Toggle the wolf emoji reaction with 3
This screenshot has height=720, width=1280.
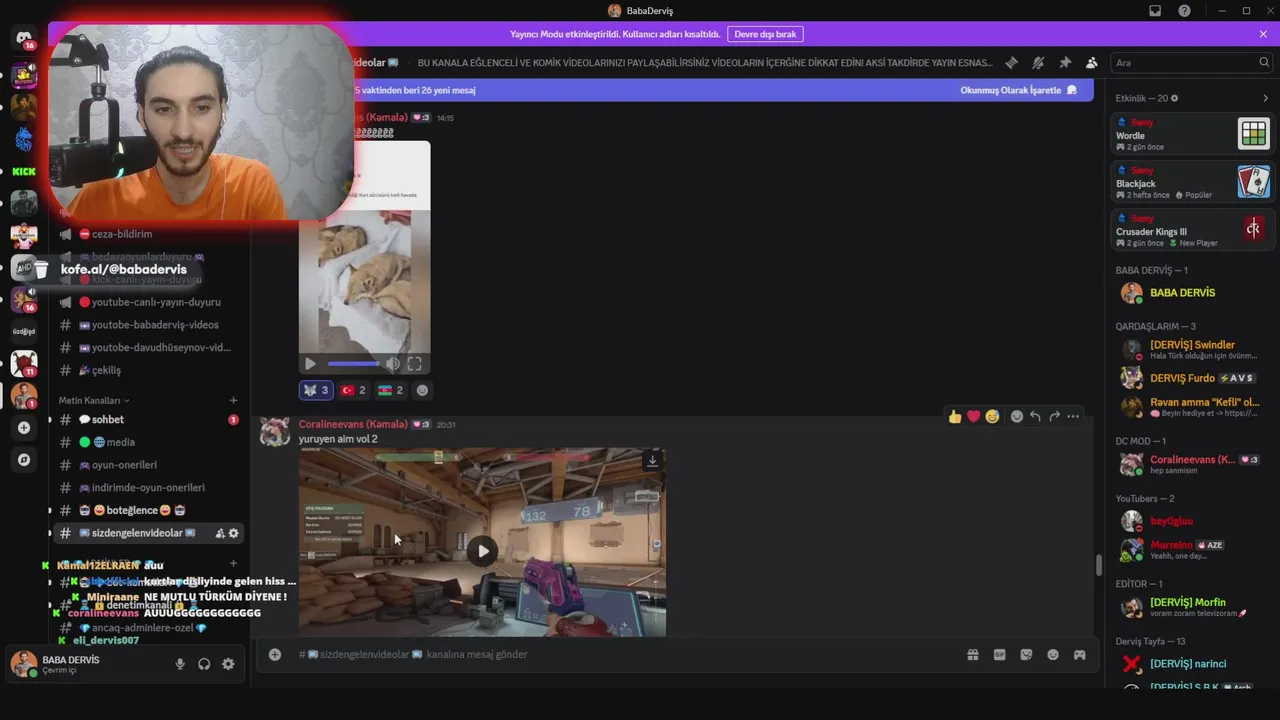tap(316, 390)
